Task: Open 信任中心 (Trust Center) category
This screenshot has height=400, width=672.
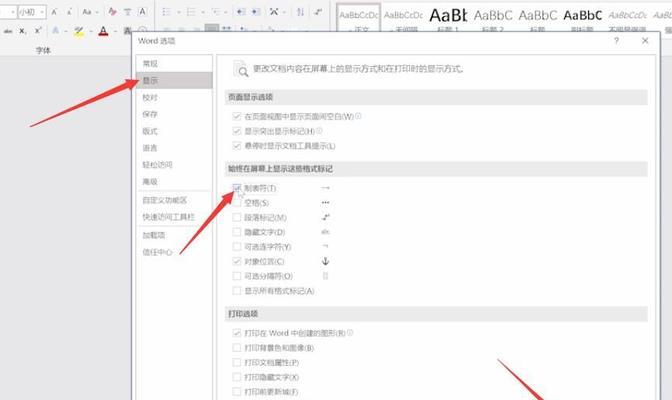Action: (174, 252)
